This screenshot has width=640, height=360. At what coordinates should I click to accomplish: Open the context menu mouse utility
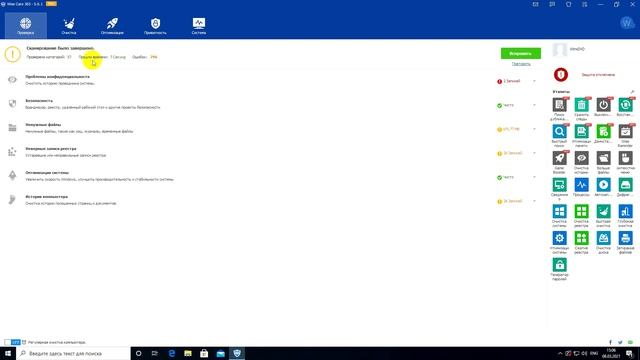pyautogui.click(x=625, y=158)
